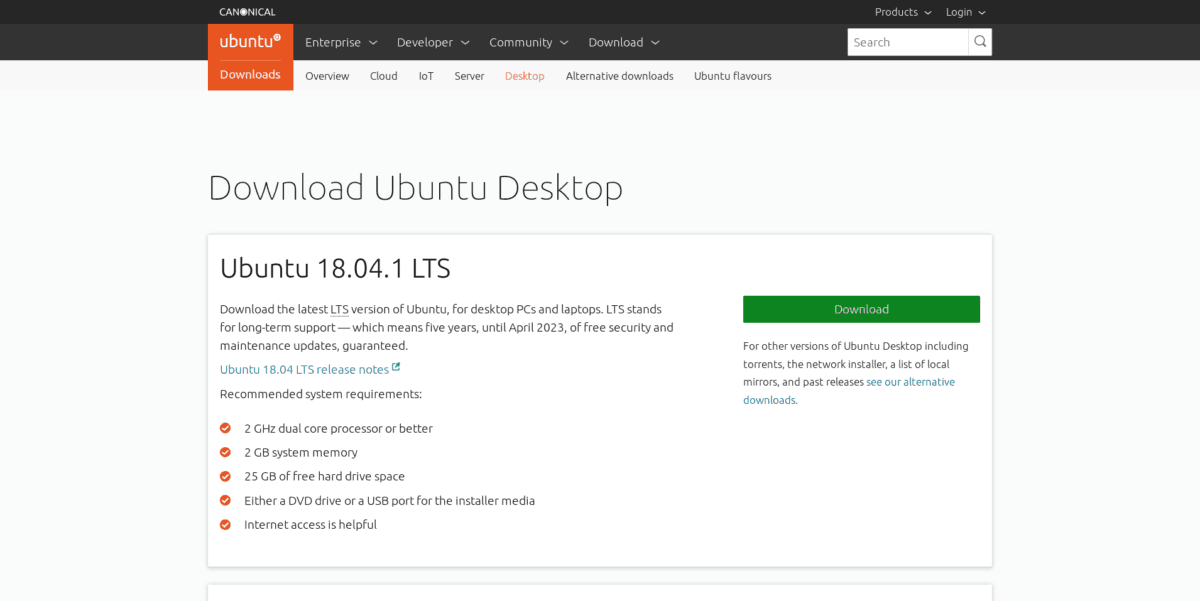Open the Ubuntu flavours tab
Image resolution: width=1200 pixels, height=601 pixels.
(x=732, y=75)
